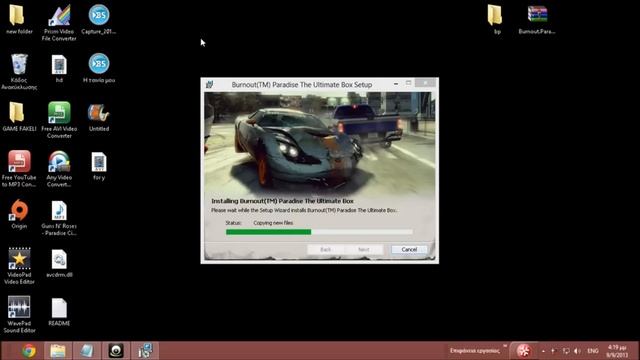Viewport: 640px width, 360px height.
Task: Select the Free AVI Video Converter shortcut
Action: coord(59,120)
